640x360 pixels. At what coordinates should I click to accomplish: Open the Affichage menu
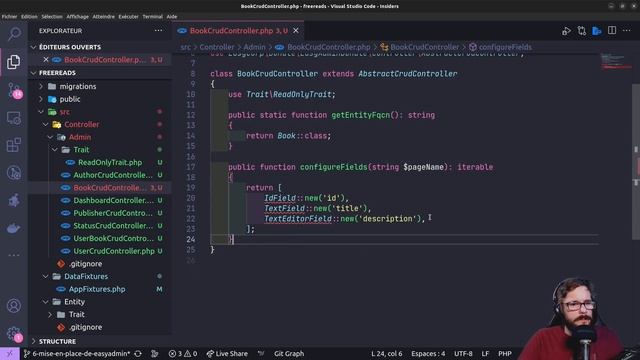pyautogui.click(x=78, y=17)
